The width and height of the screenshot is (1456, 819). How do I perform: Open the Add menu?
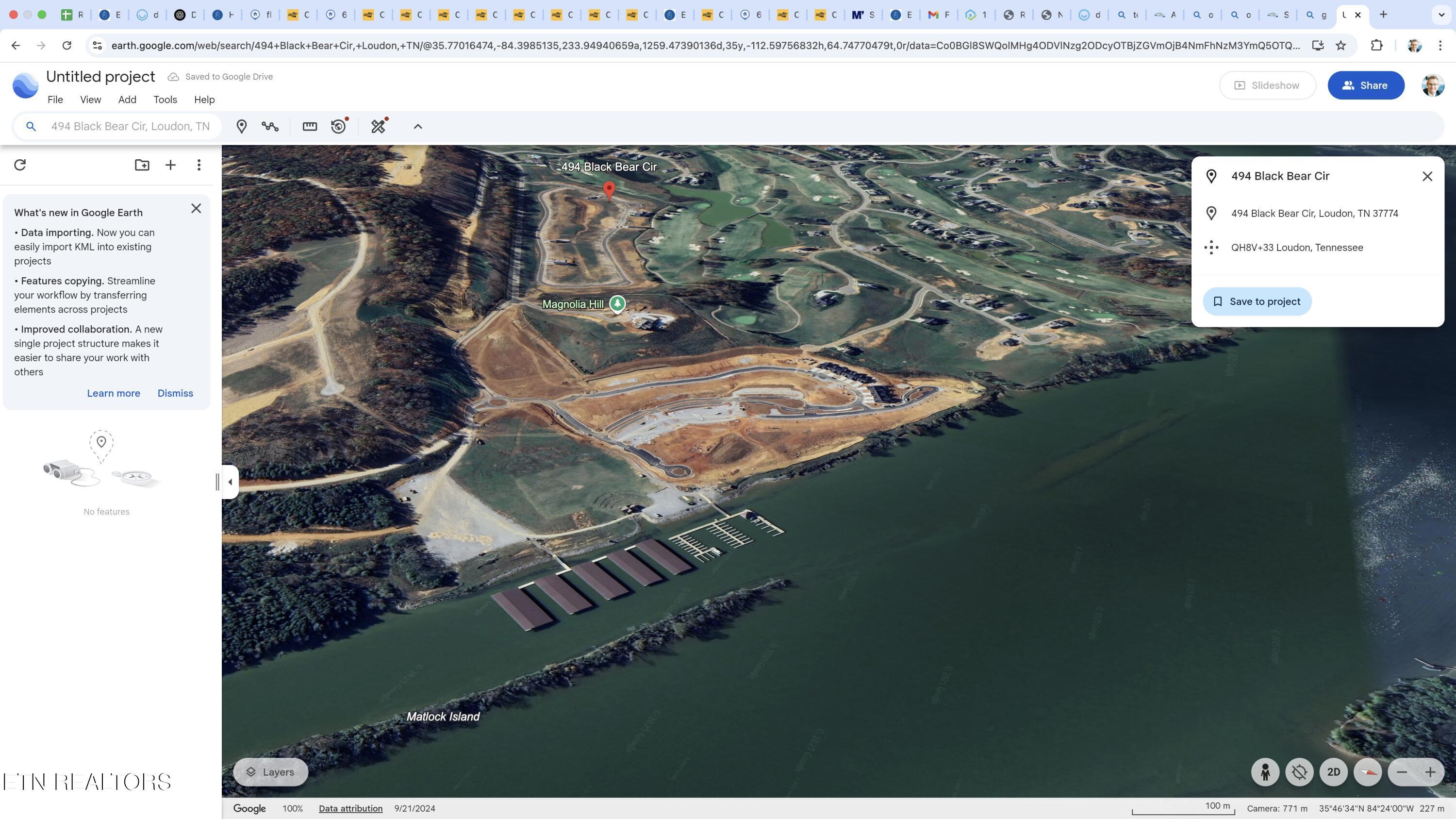click(127, 100)
